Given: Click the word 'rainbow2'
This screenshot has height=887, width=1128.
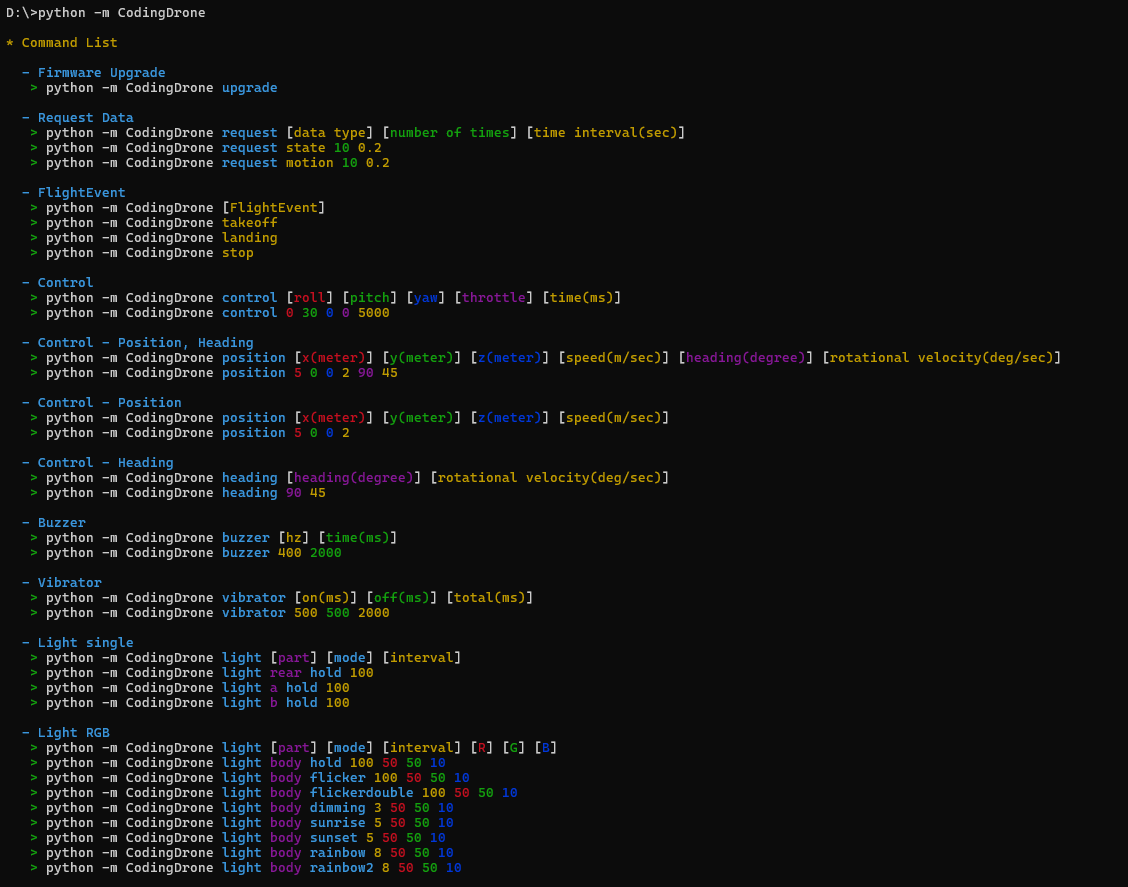Looking at the screenshot, I should click(x=342, y=868).
